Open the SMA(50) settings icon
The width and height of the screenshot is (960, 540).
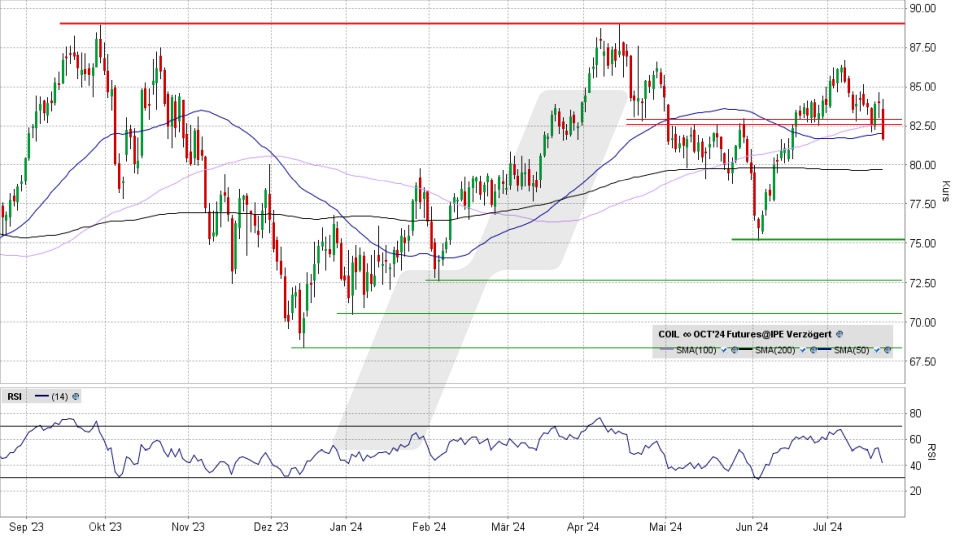(887, 350)
